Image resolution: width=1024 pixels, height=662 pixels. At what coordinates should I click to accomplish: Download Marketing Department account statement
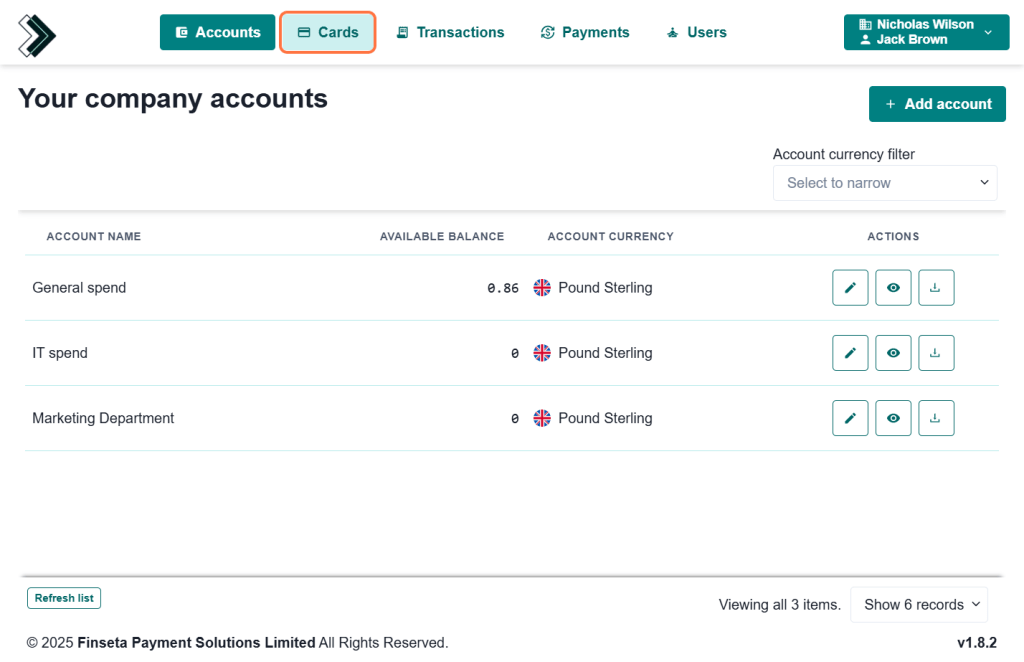(x=936, y=418)
